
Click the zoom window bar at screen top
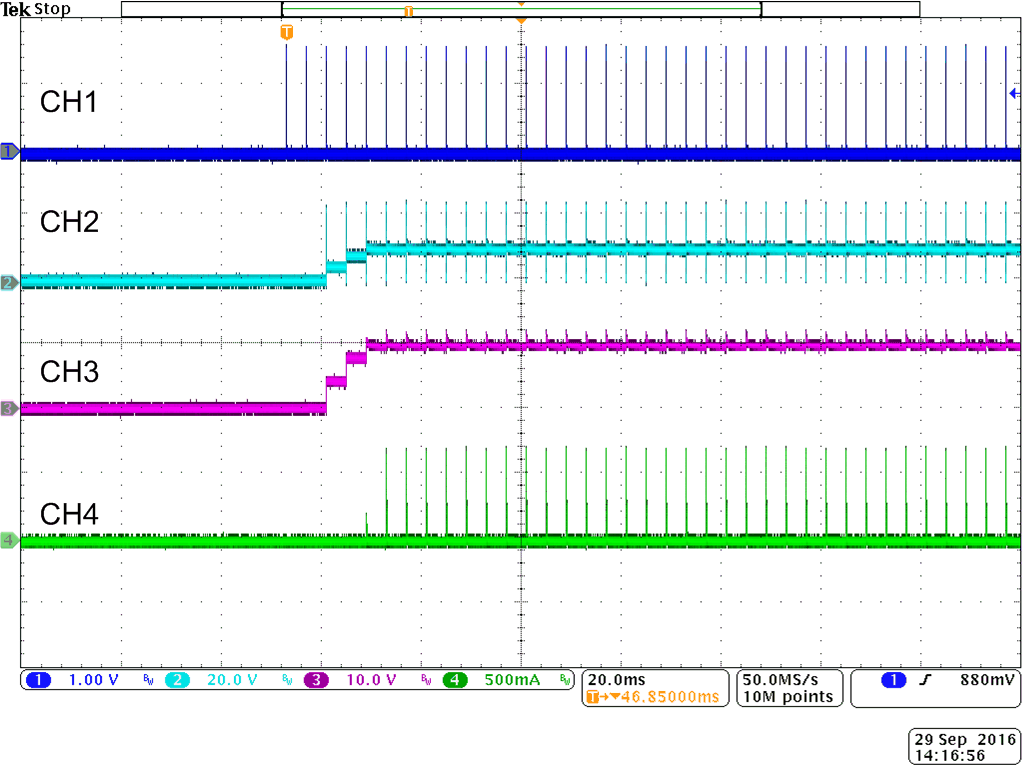pyautogui.click(x=520, y=8)
